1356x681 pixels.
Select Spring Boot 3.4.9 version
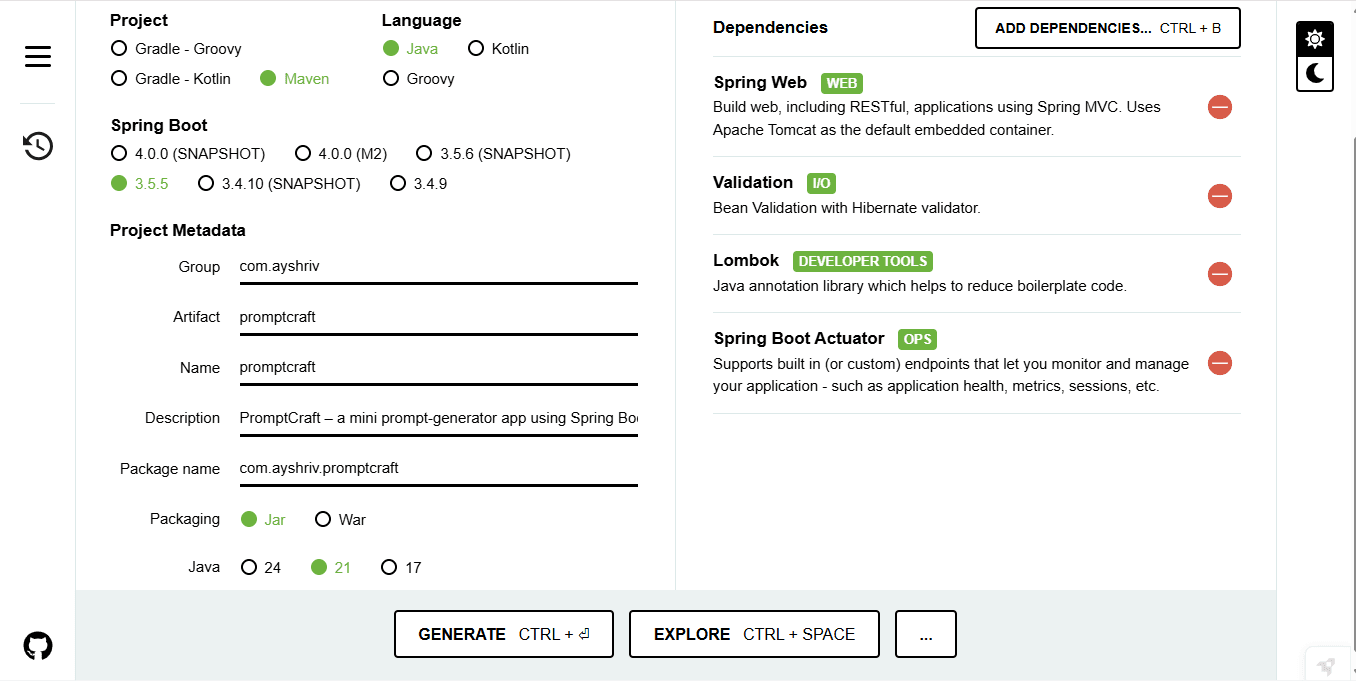pyautogui.click(x=419, y=184)
